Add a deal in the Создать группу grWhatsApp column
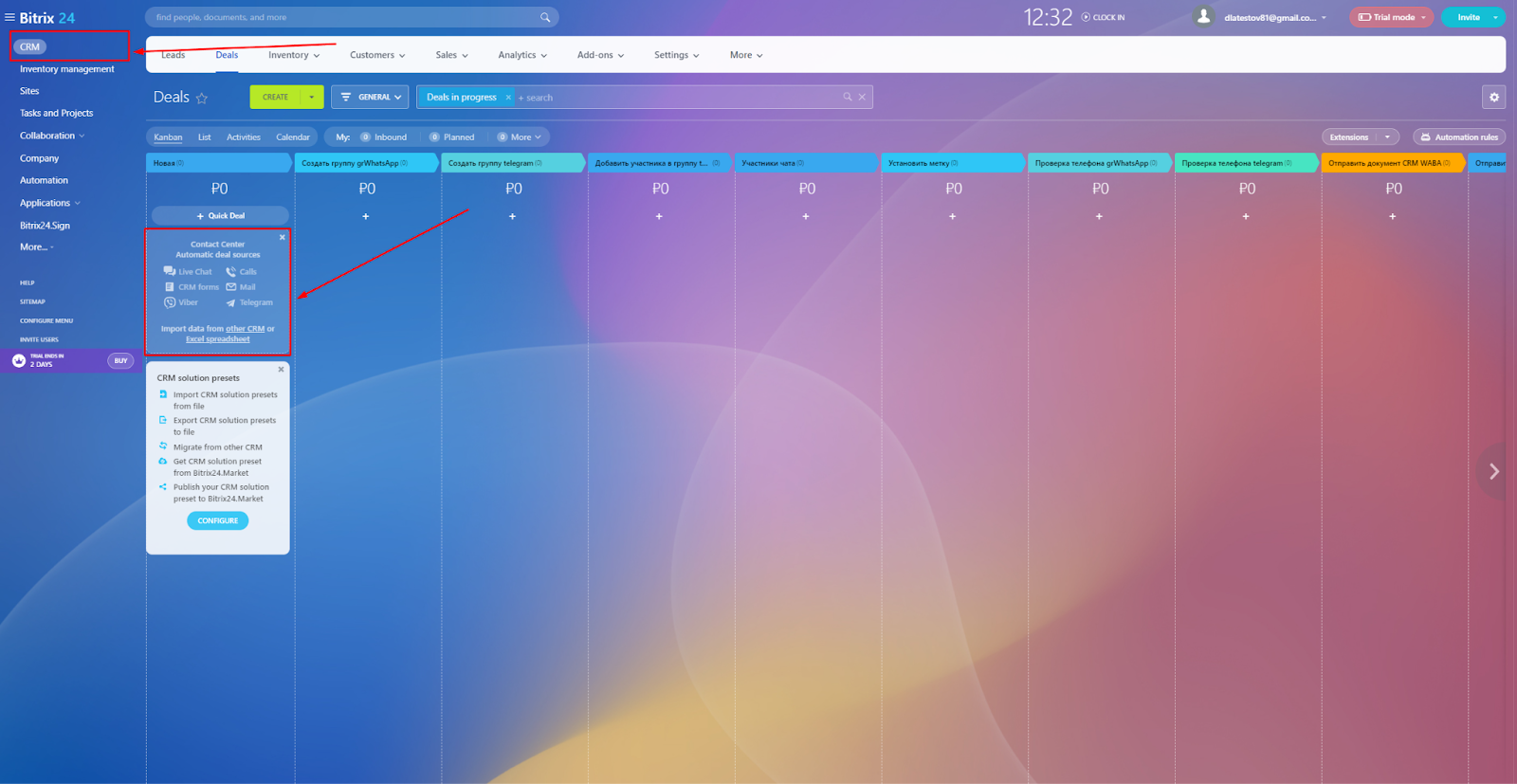 366,216
